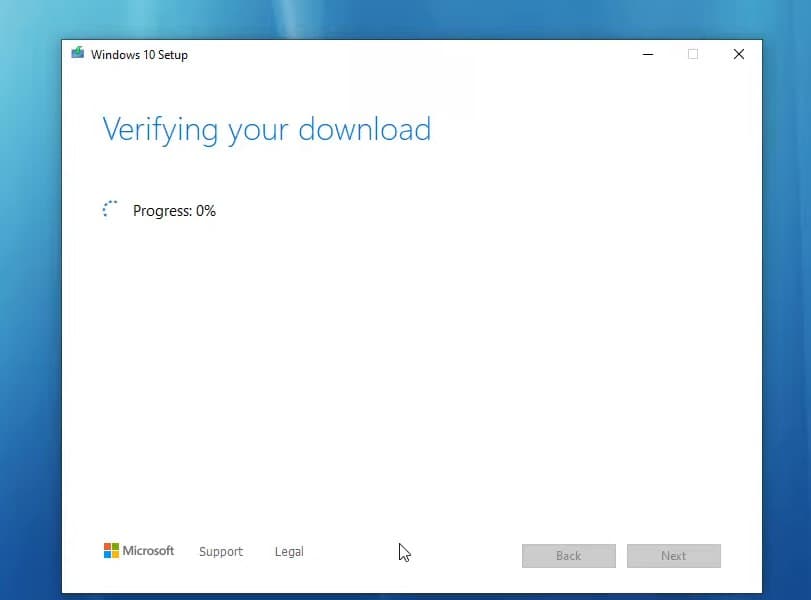
Task: Close the Windows 10 Setup window
Action: tap(739, 54)
